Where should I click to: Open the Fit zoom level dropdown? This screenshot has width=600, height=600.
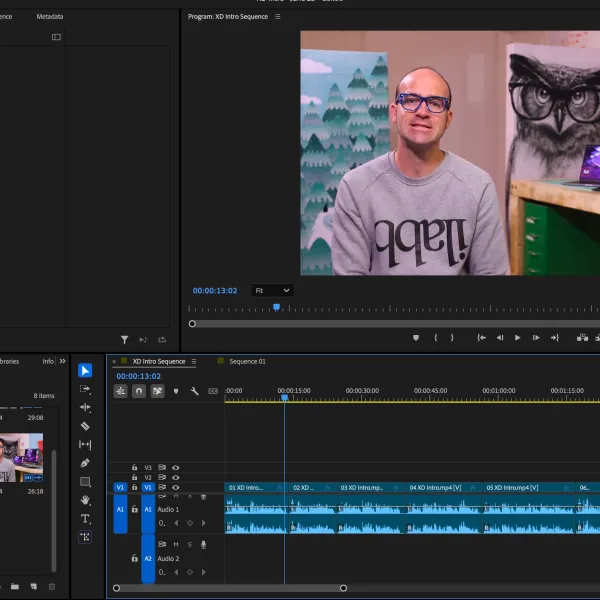click(x=272, y=290)
